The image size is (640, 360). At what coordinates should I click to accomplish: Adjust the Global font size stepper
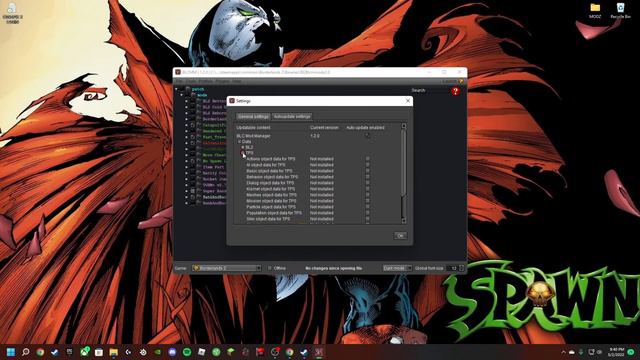(462, 268)
